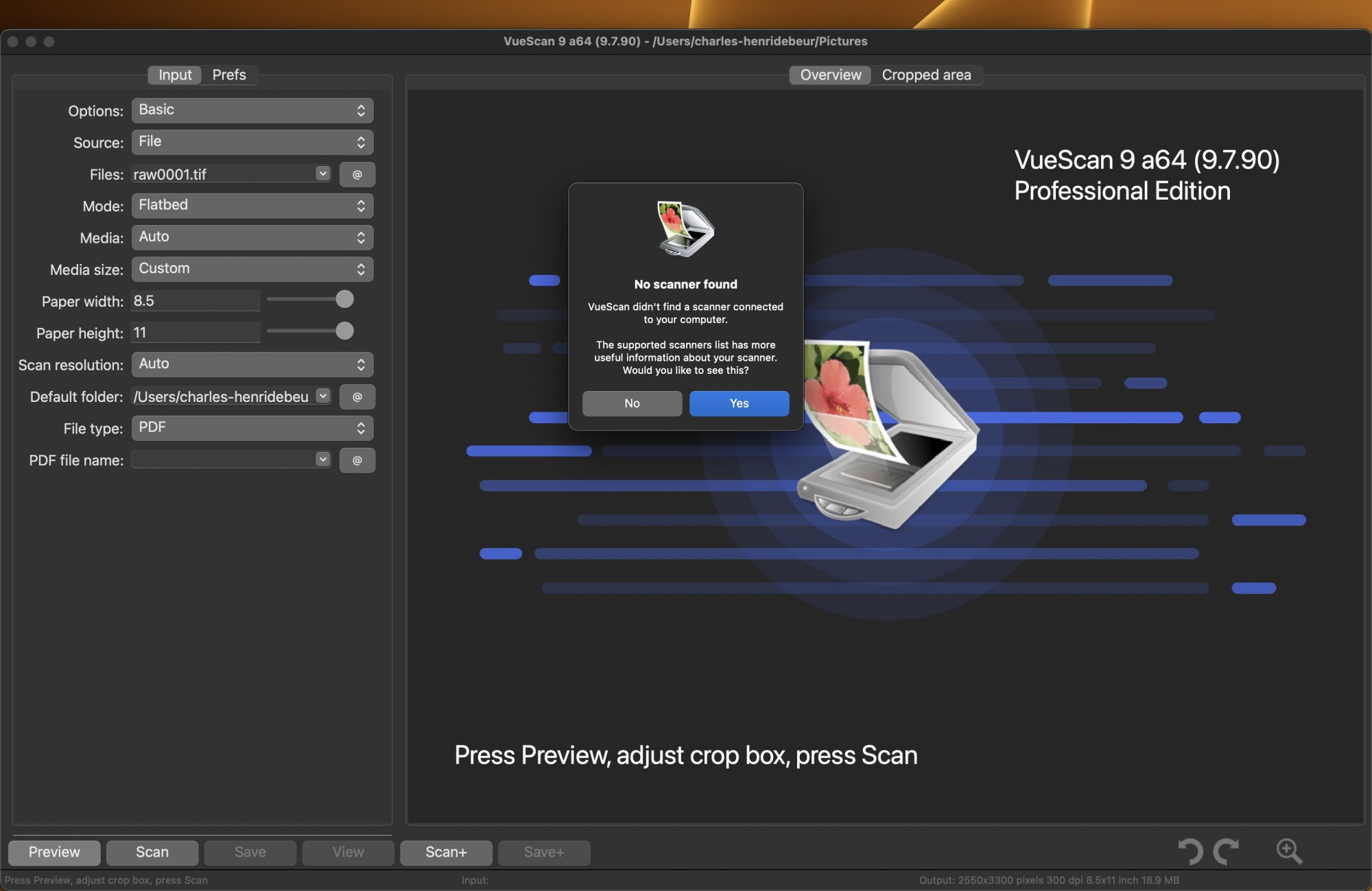This screenshot has height=891, width=1372.
Task: Open the Options dropdown set to Basic
Action: [x=252, y=110]
